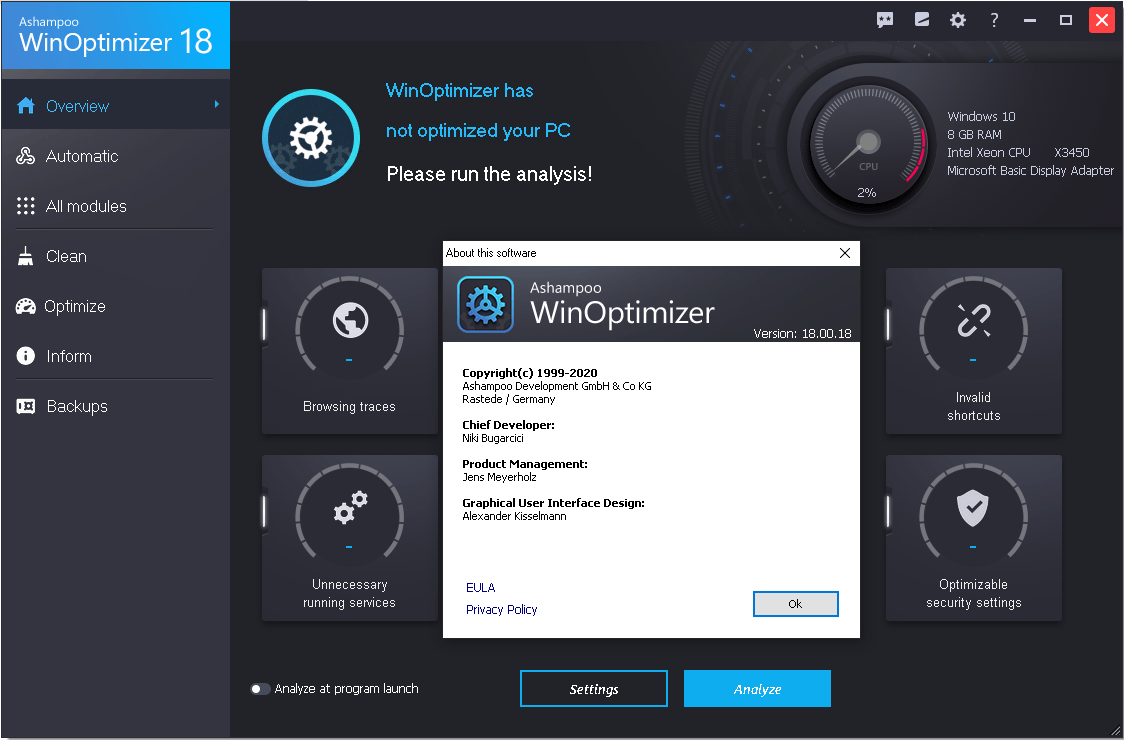Open the Privacy Policy link
The height and width of the screenshot is (740, 1124).
[x=502, y=609]
